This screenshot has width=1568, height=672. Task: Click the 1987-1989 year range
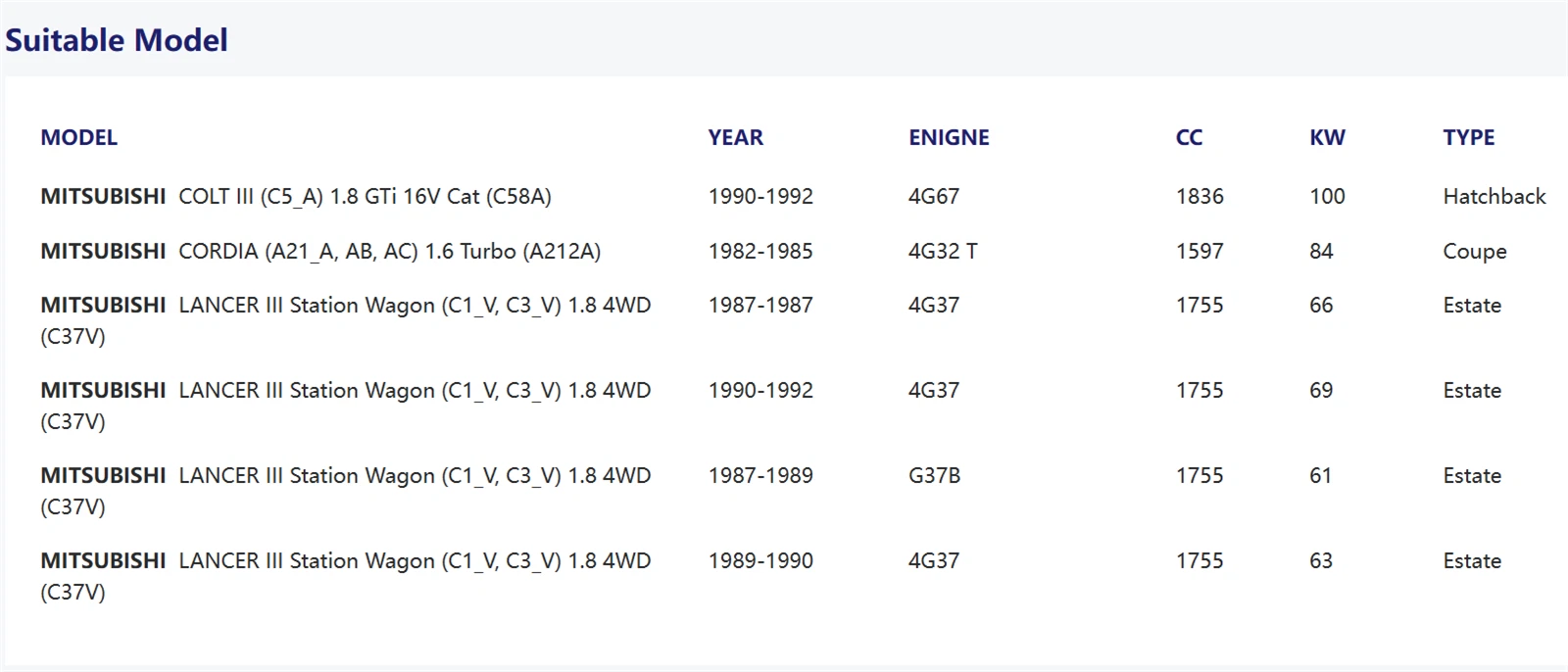760,475
